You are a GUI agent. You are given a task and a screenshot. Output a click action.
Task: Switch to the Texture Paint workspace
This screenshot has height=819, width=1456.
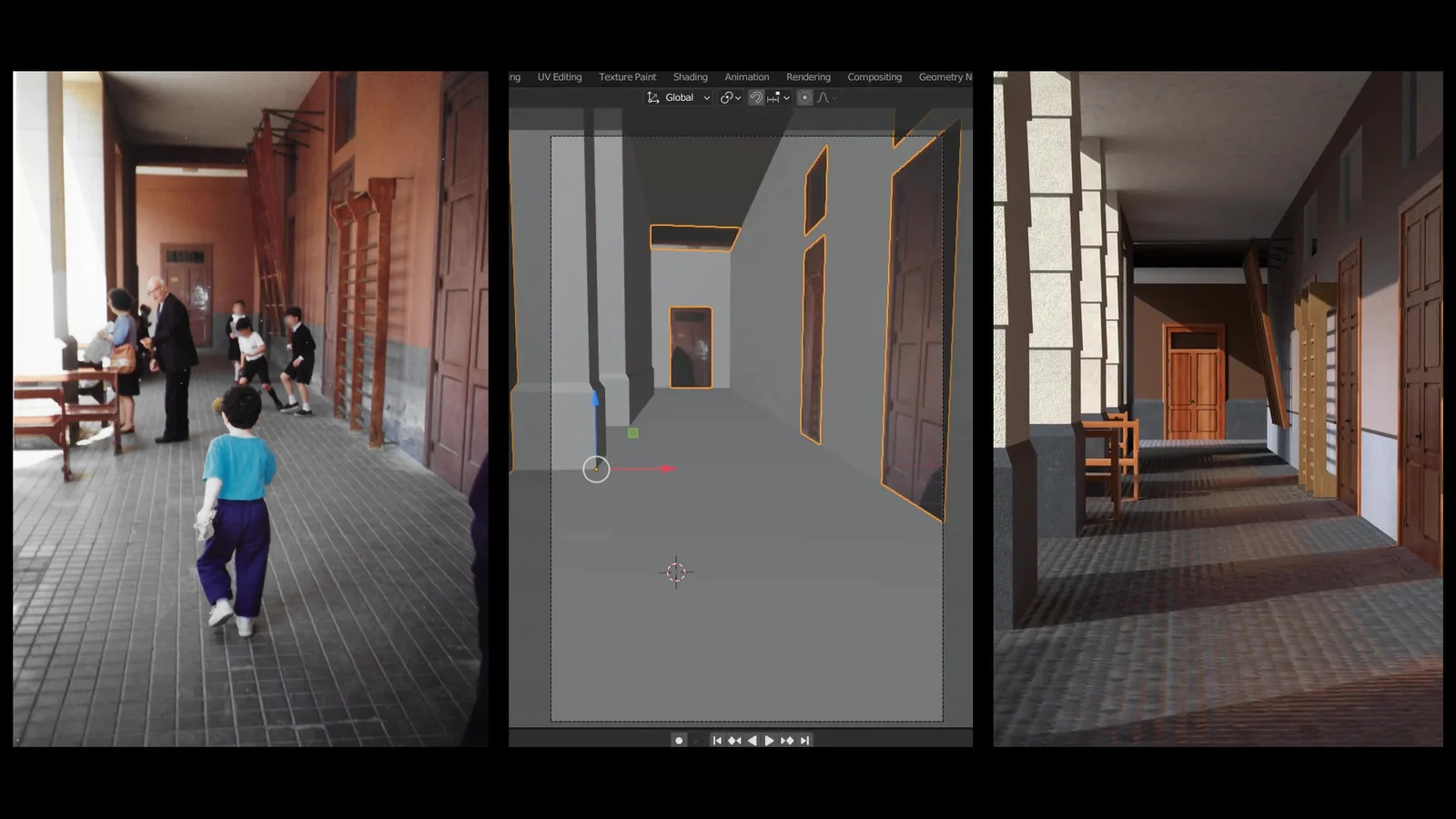627,77
